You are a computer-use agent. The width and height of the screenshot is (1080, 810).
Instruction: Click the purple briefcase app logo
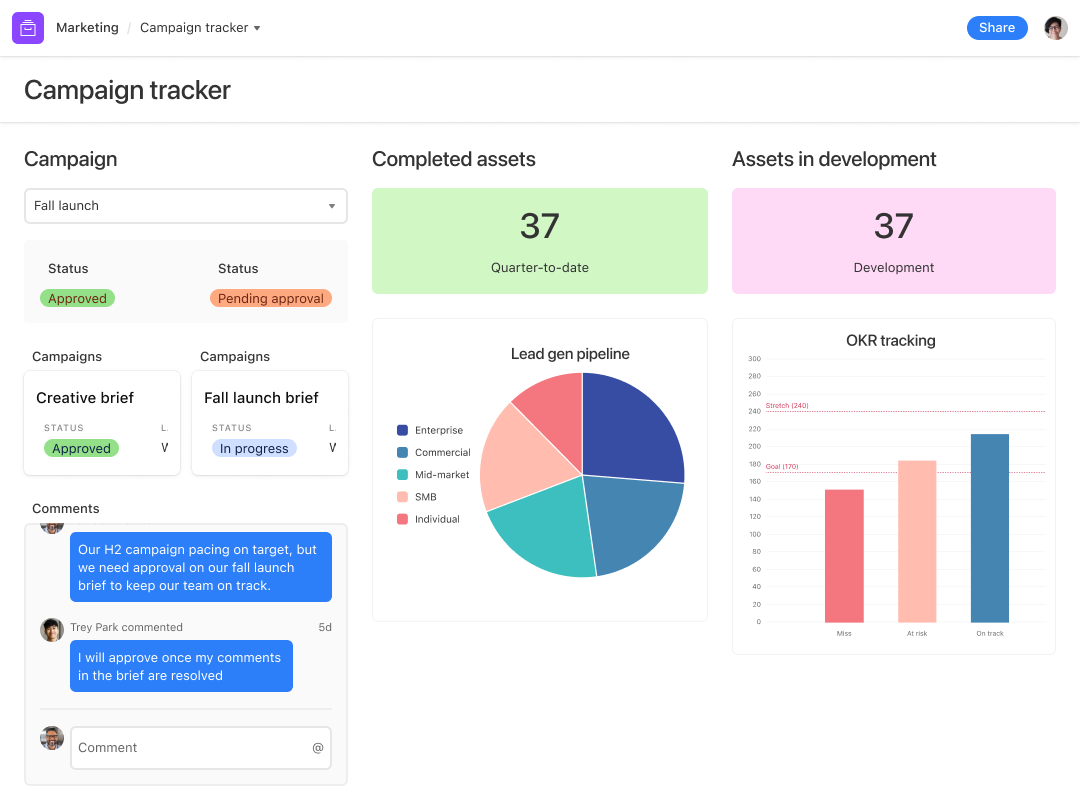(x=27, y=27)
